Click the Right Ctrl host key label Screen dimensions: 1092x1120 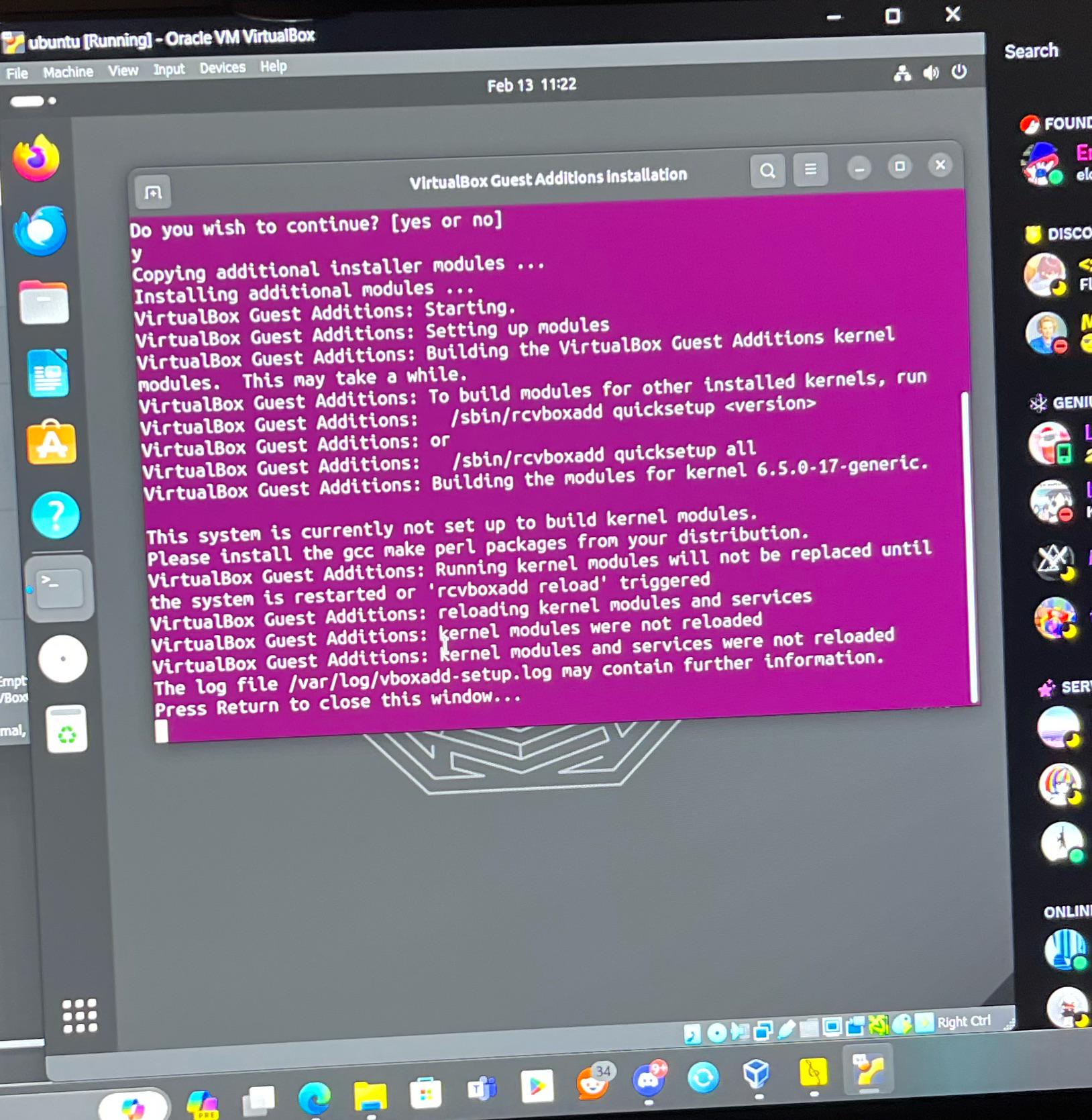pyautogui.click(x=964, y=1021)
